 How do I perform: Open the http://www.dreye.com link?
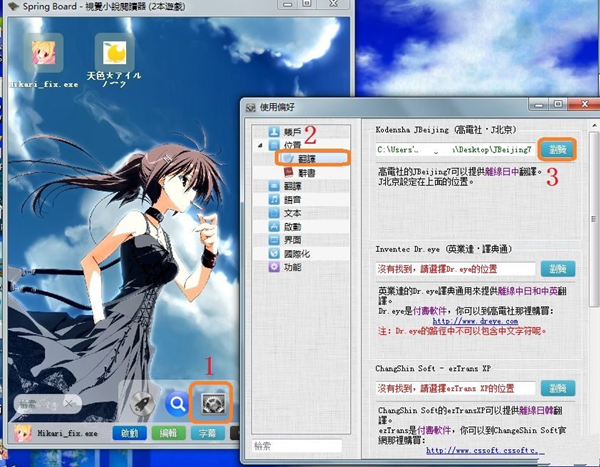[x=475, y=321]
